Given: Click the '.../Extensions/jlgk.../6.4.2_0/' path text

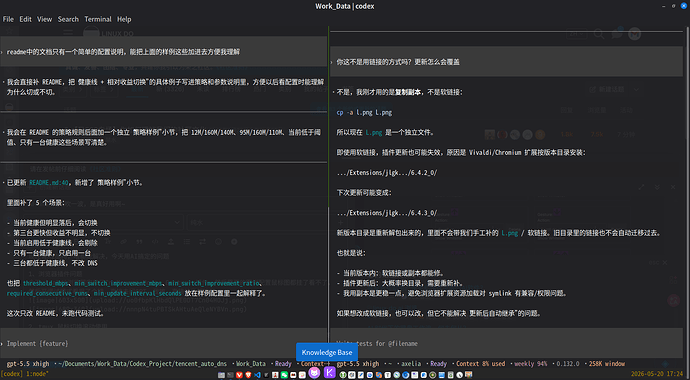Looking at the screenshot, I should pyautogui.click(x=387, y=173).
